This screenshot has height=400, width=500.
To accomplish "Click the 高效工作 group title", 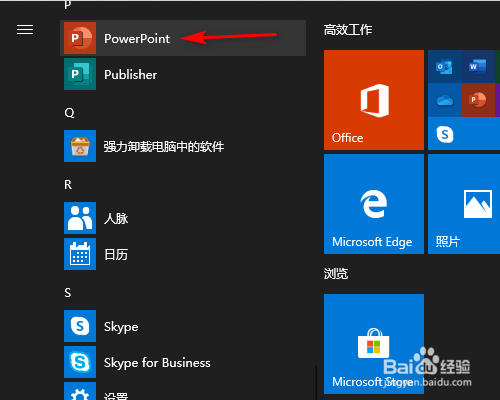I will 348,30.
